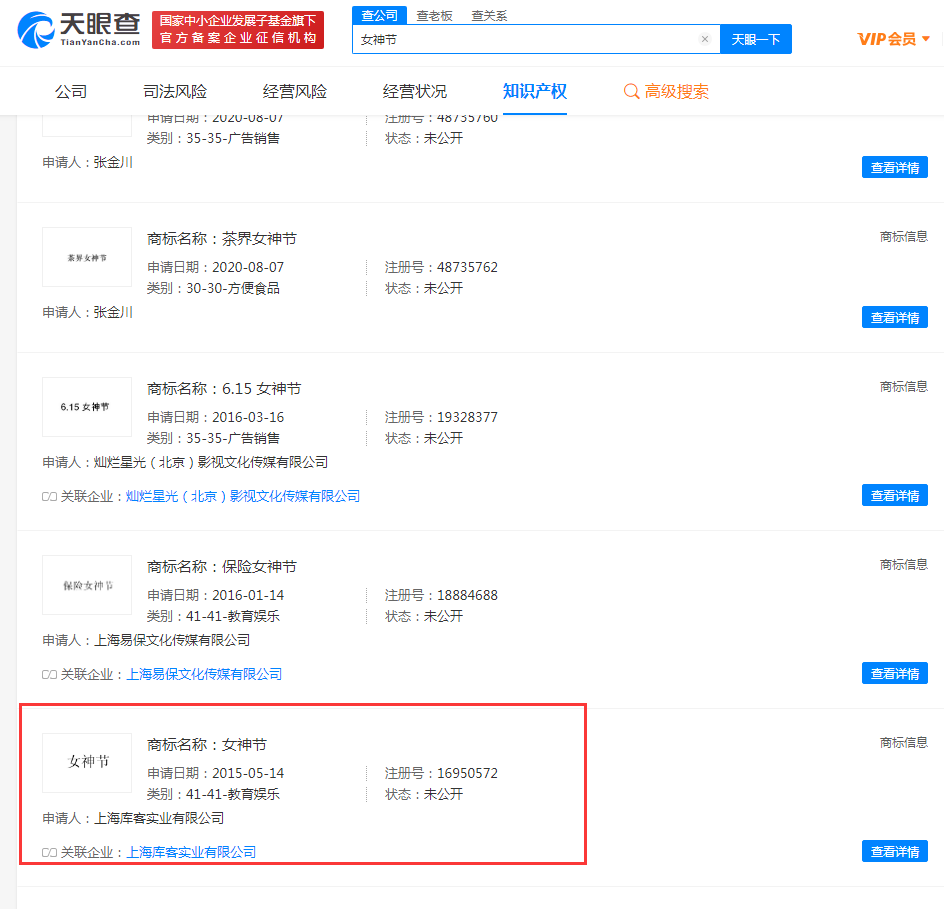Click the 女神节 trademark image
This screenshot has width=944, height=909.
[86, 763]
